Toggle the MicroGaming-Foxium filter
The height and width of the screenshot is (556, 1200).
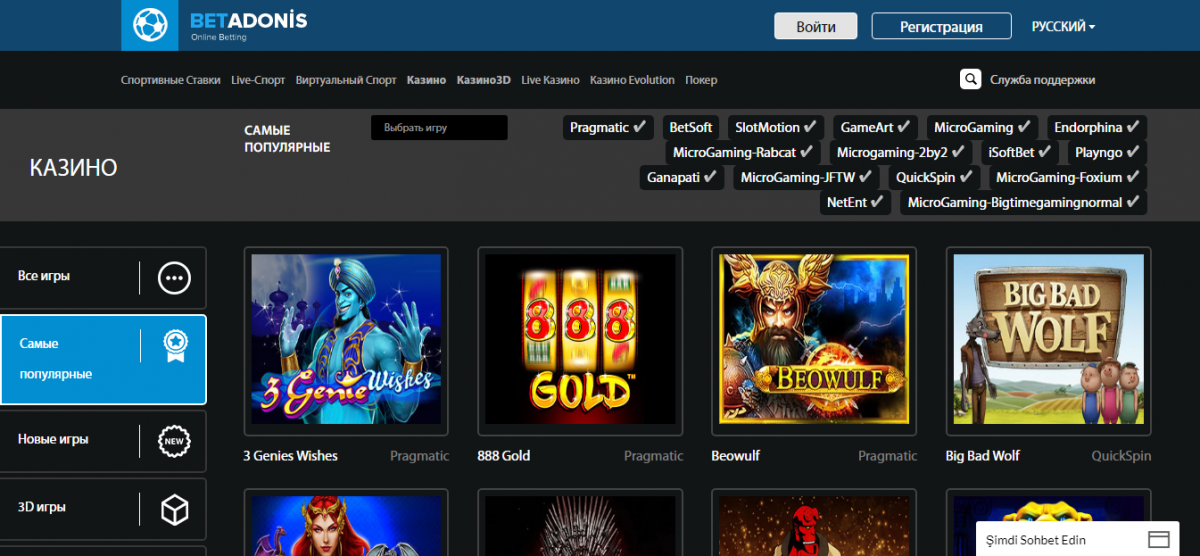[1068, 178]
